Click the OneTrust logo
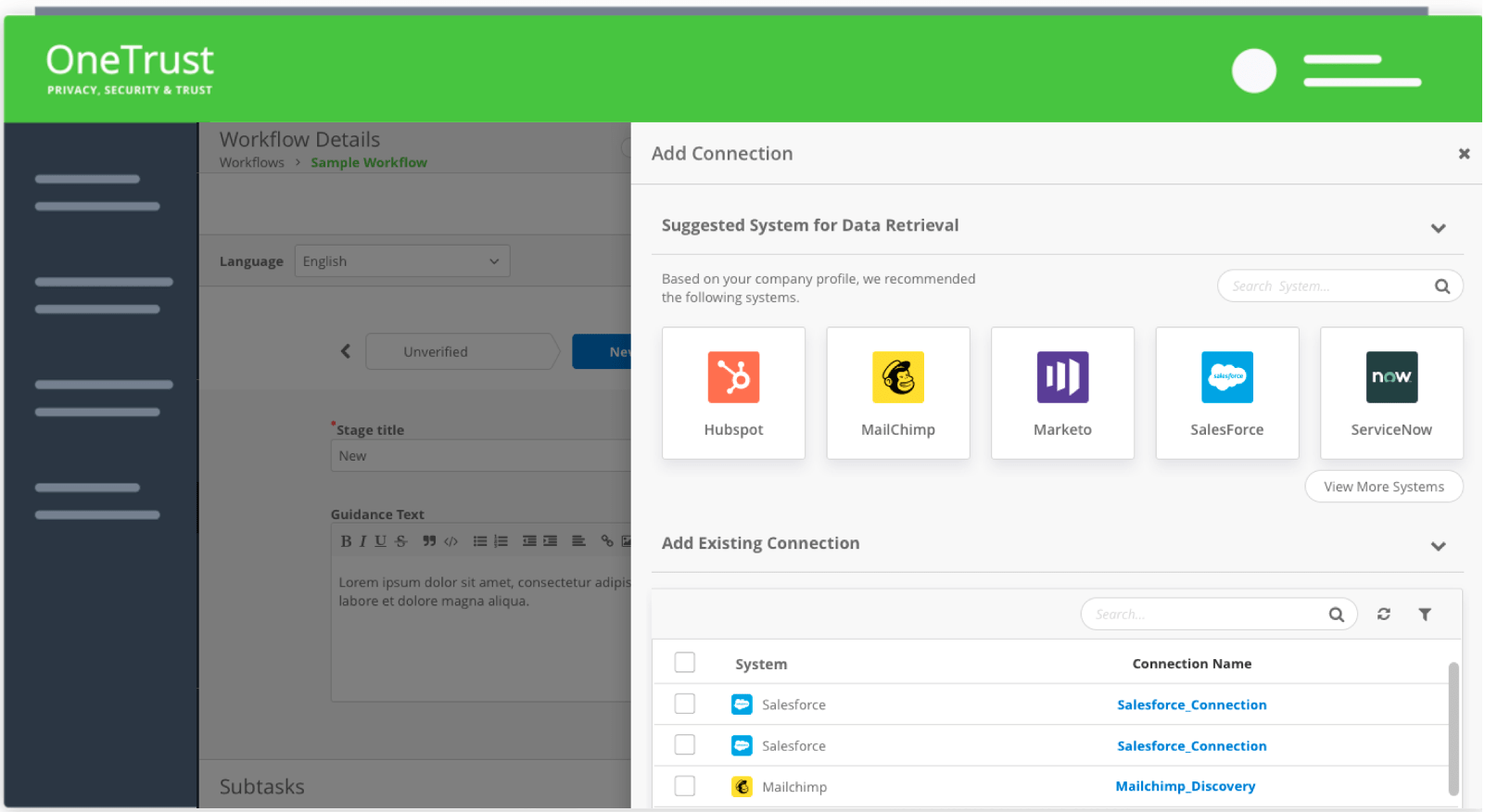1485x812 pixels. point(130,69)
